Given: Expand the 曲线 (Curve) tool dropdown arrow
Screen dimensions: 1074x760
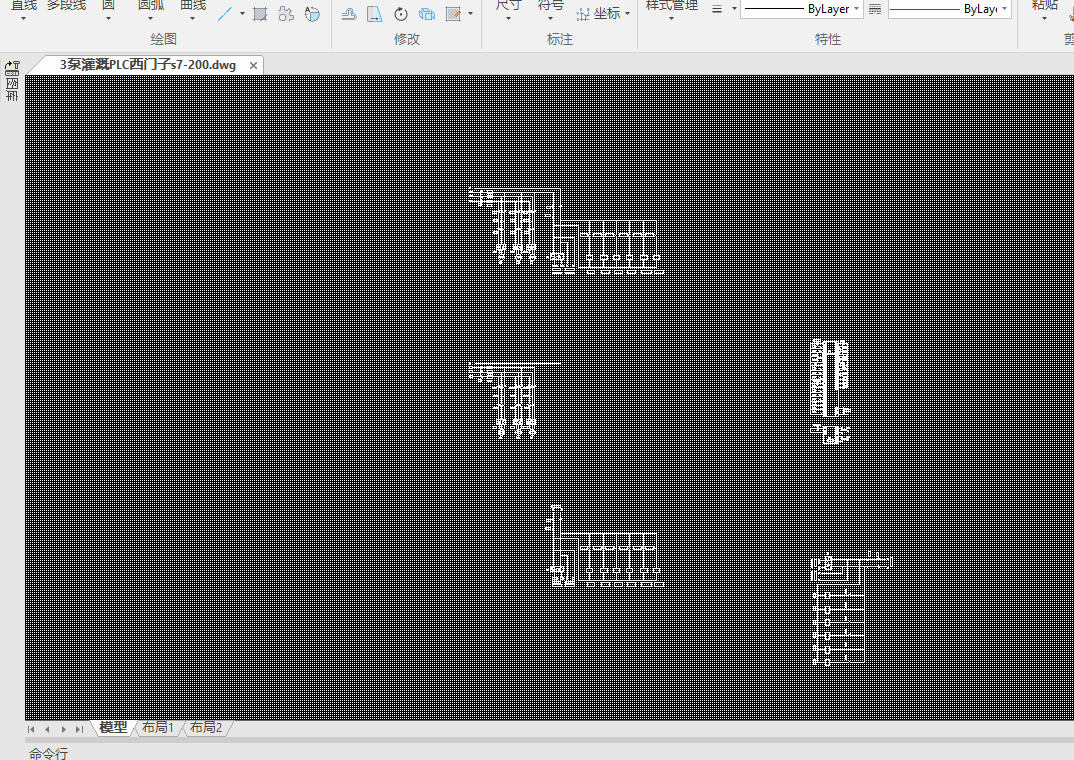Looking at the screenshot, I should point(192,18).
